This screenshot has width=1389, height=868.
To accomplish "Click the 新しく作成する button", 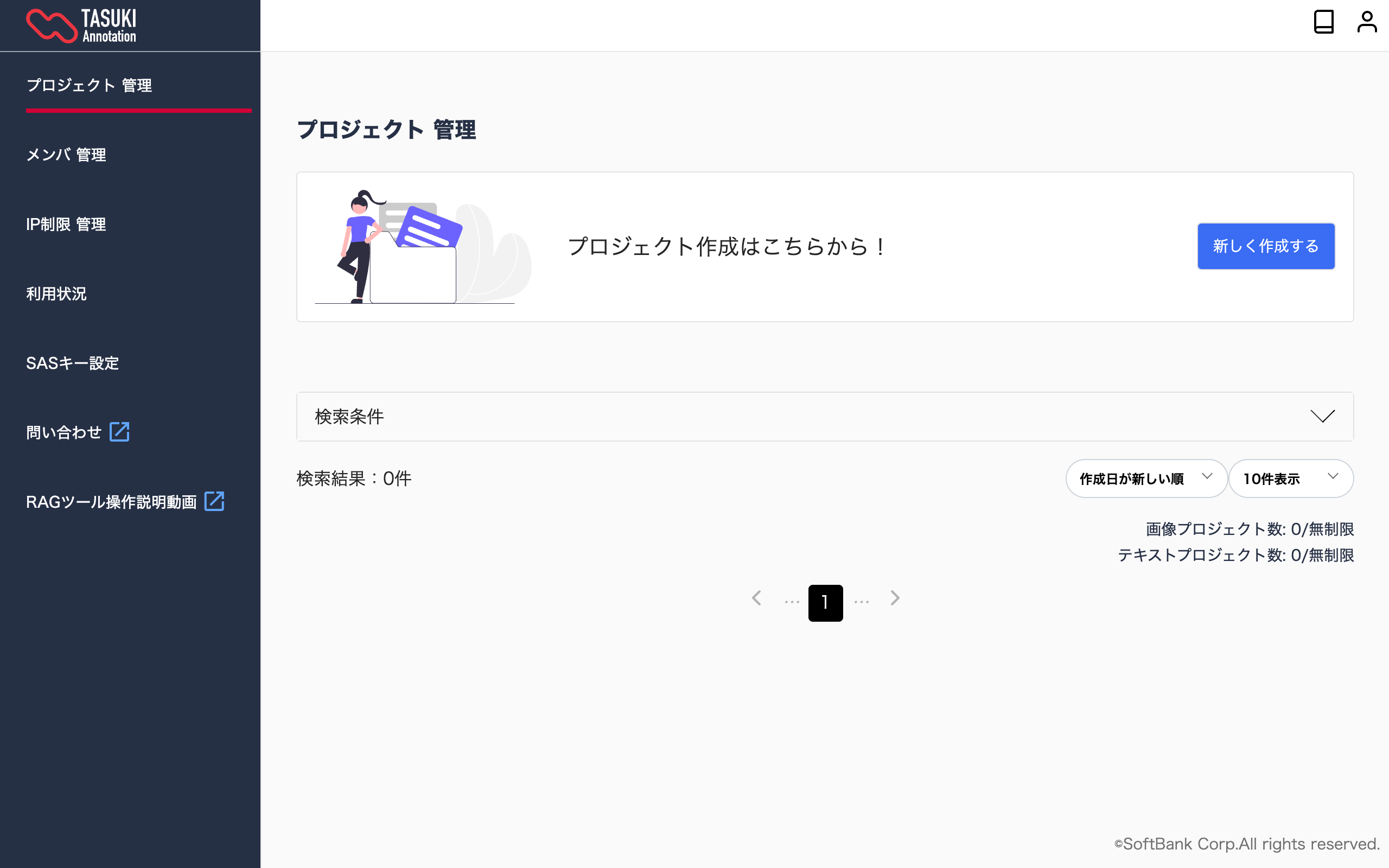I will (1266, 246).
